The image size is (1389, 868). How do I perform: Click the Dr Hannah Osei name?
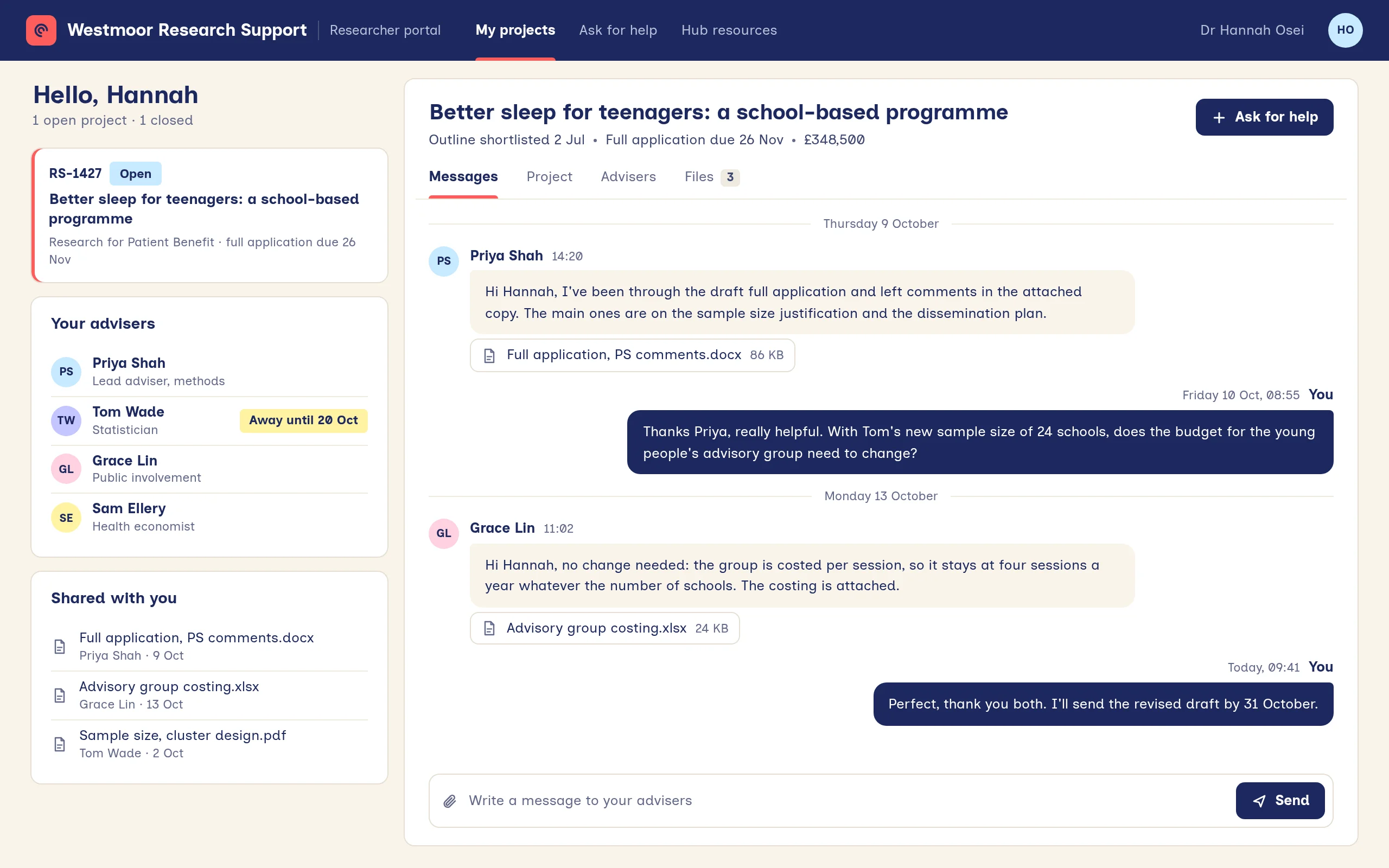click(x=1252, y=30)
